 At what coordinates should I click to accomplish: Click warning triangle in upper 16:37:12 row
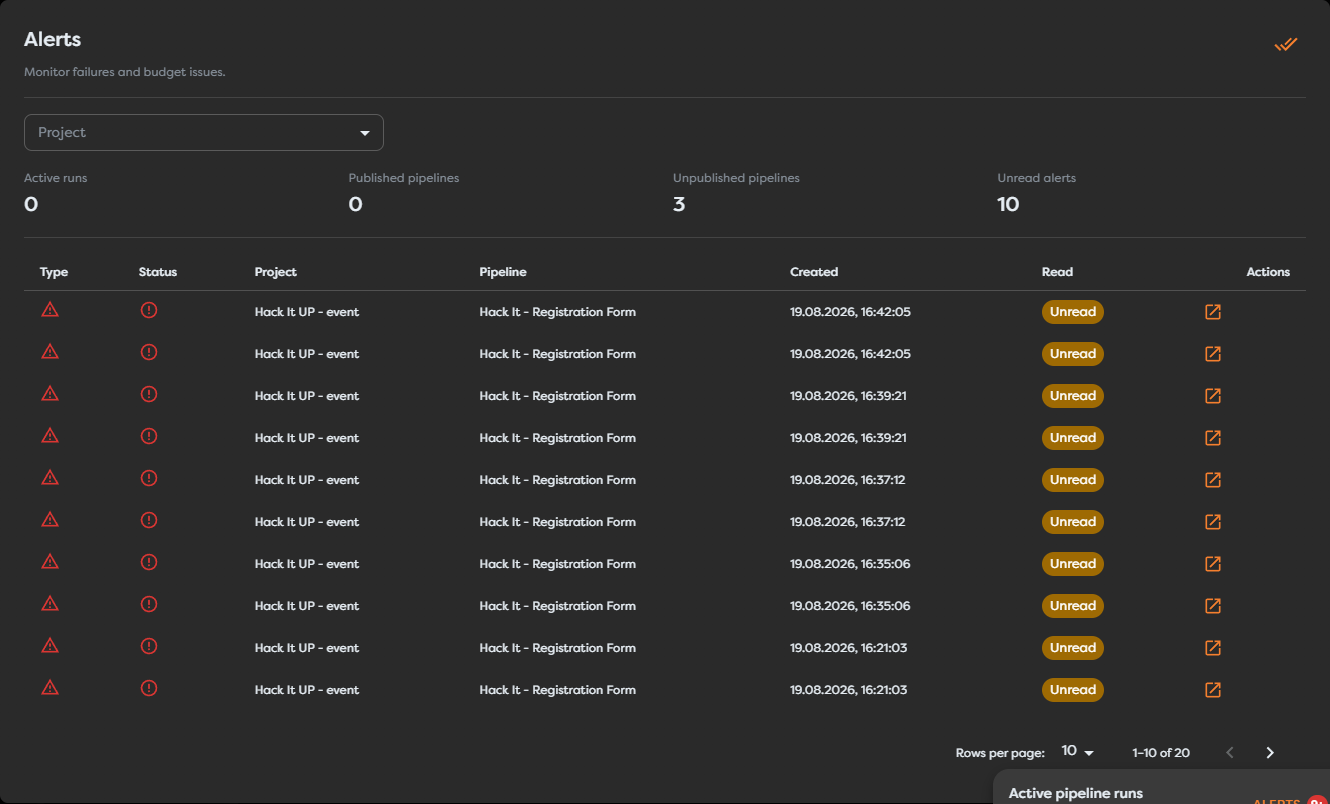(50, 478)
